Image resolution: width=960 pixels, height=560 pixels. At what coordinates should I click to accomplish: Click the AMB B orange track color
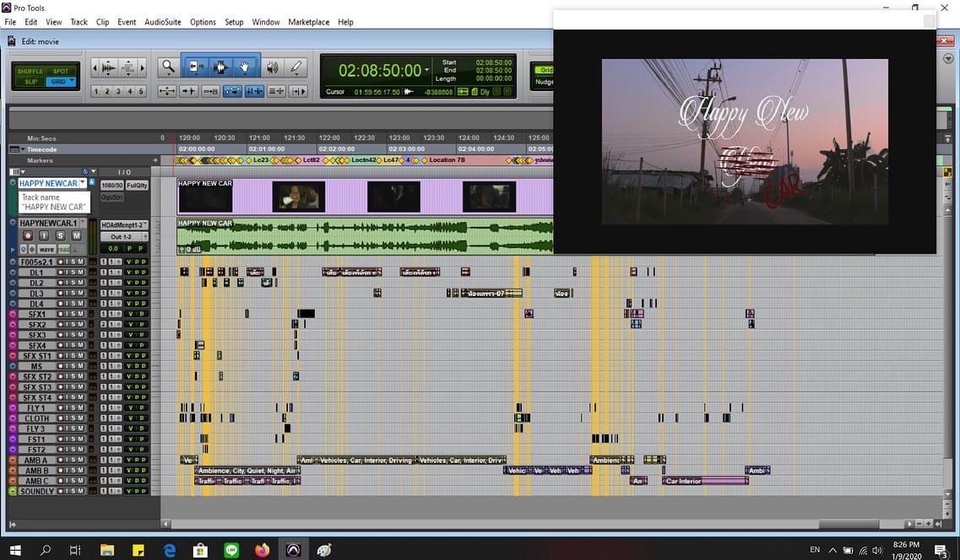click(x=13, y=470)
